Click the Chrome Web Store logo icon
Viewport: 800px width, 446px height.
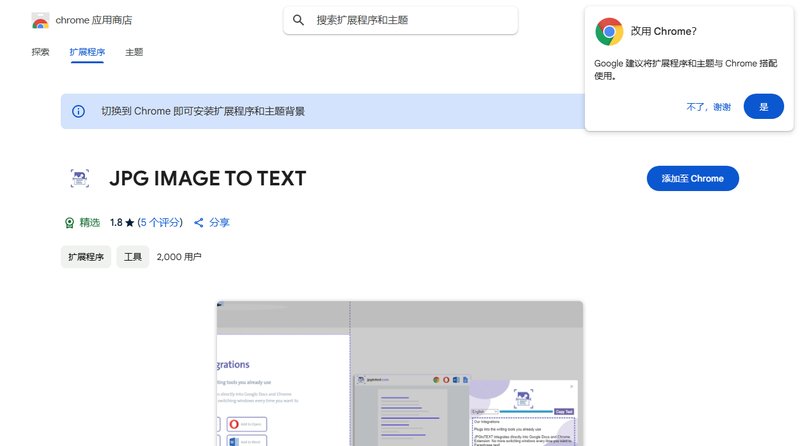tap(40, 20)
